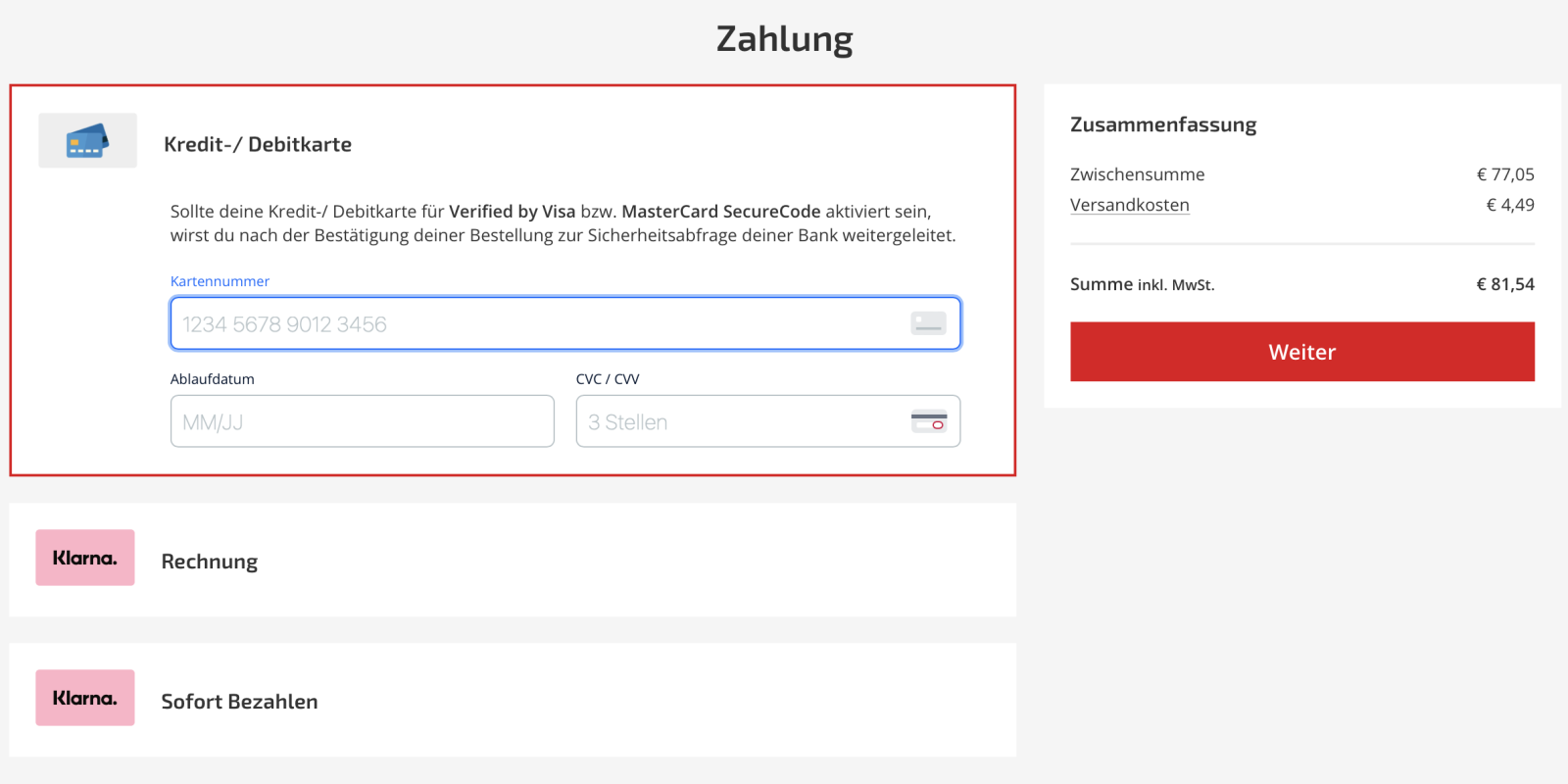The width and height of the screenshot is (1568, 784).
Task: Click the total amount € 81,54
Action: [1505, 284]
